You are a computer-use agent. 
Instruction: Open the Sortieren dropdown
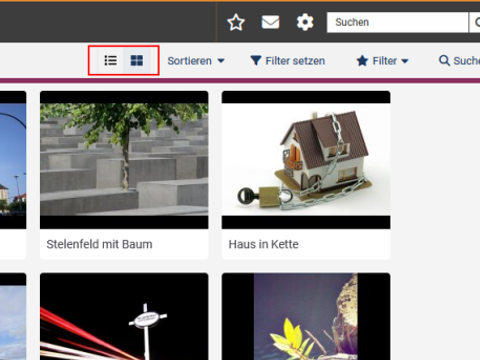196,61
